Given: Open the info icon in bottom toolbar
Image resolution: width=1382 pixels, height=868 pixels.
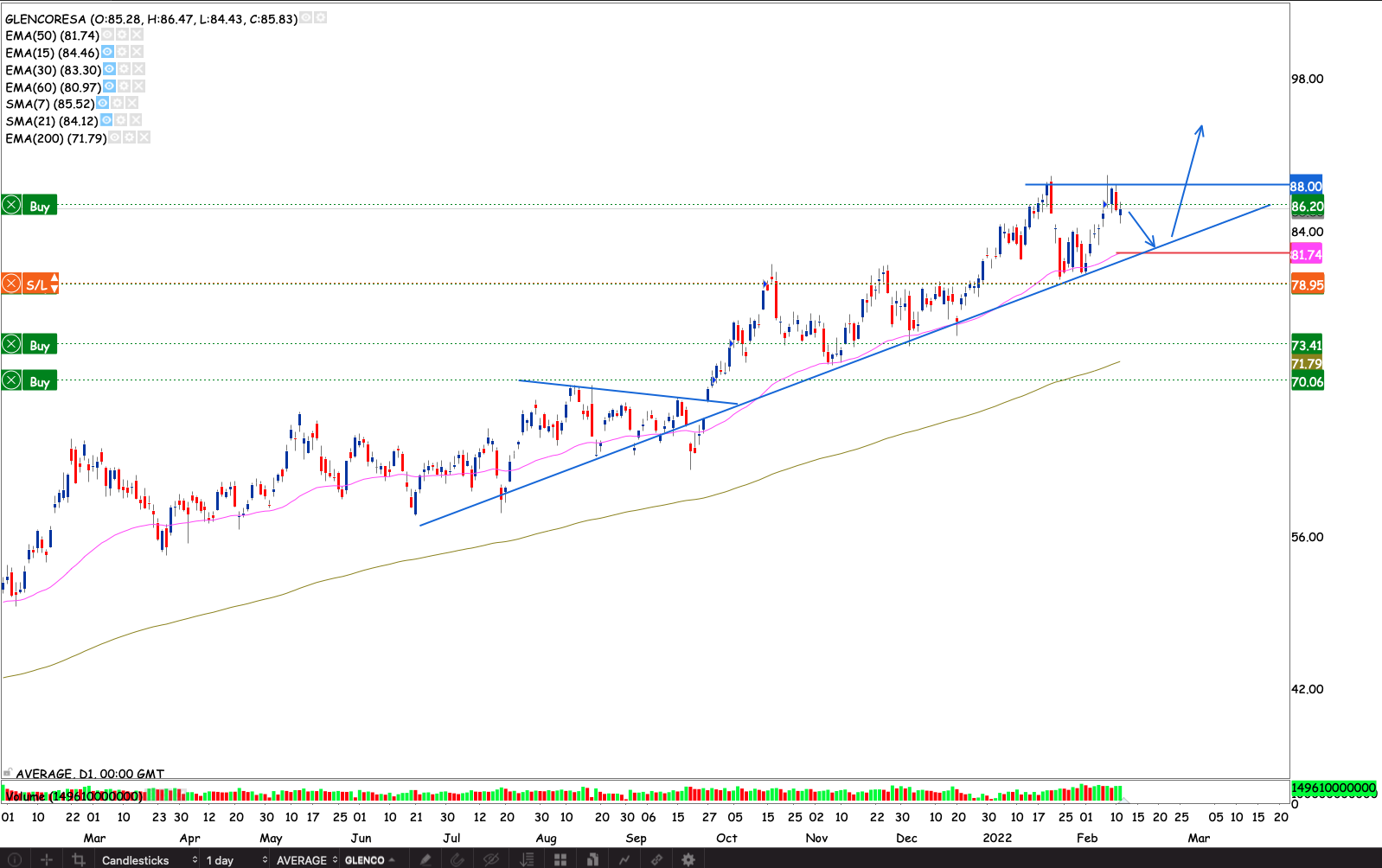Looking at the screenshot, I should 15,859.
